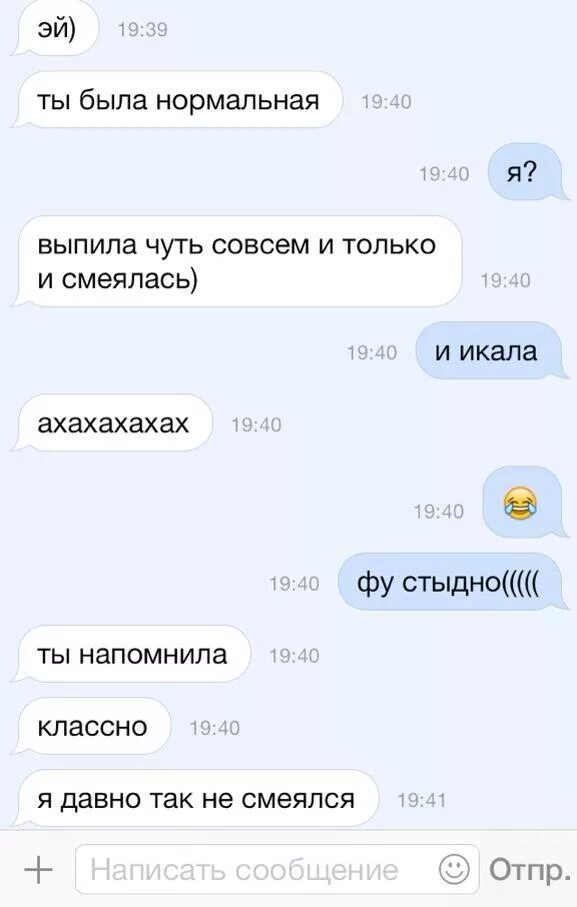
Task: Tap the timestamp left of 'и икала'
Action: coord(372,353)
